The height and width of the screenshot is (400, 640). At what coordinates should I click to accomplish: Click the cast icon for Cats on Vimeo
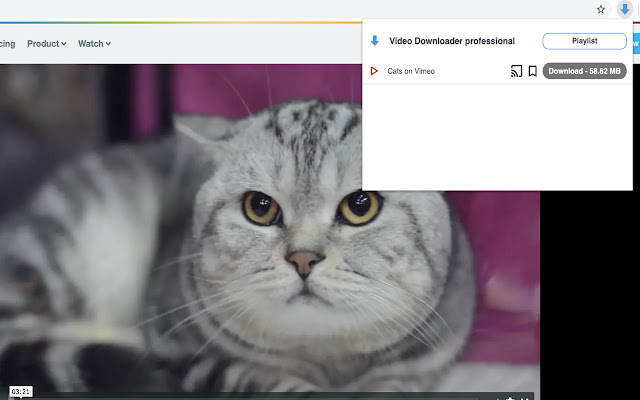click(516, 71)
